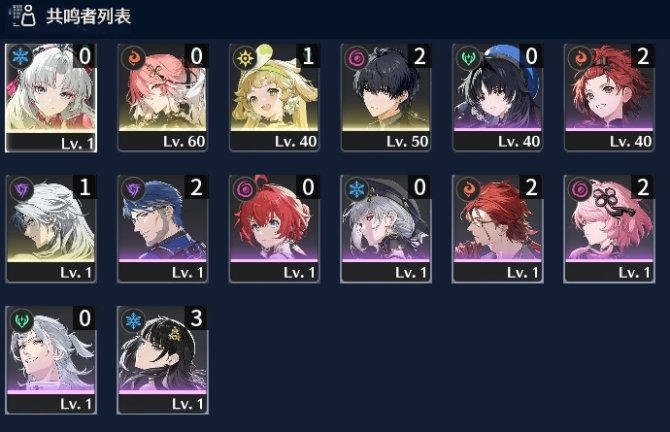This screenshot has height=432, width=670.
Task: Click the Lv. 1 label on the first card
Action: point(77,144)
